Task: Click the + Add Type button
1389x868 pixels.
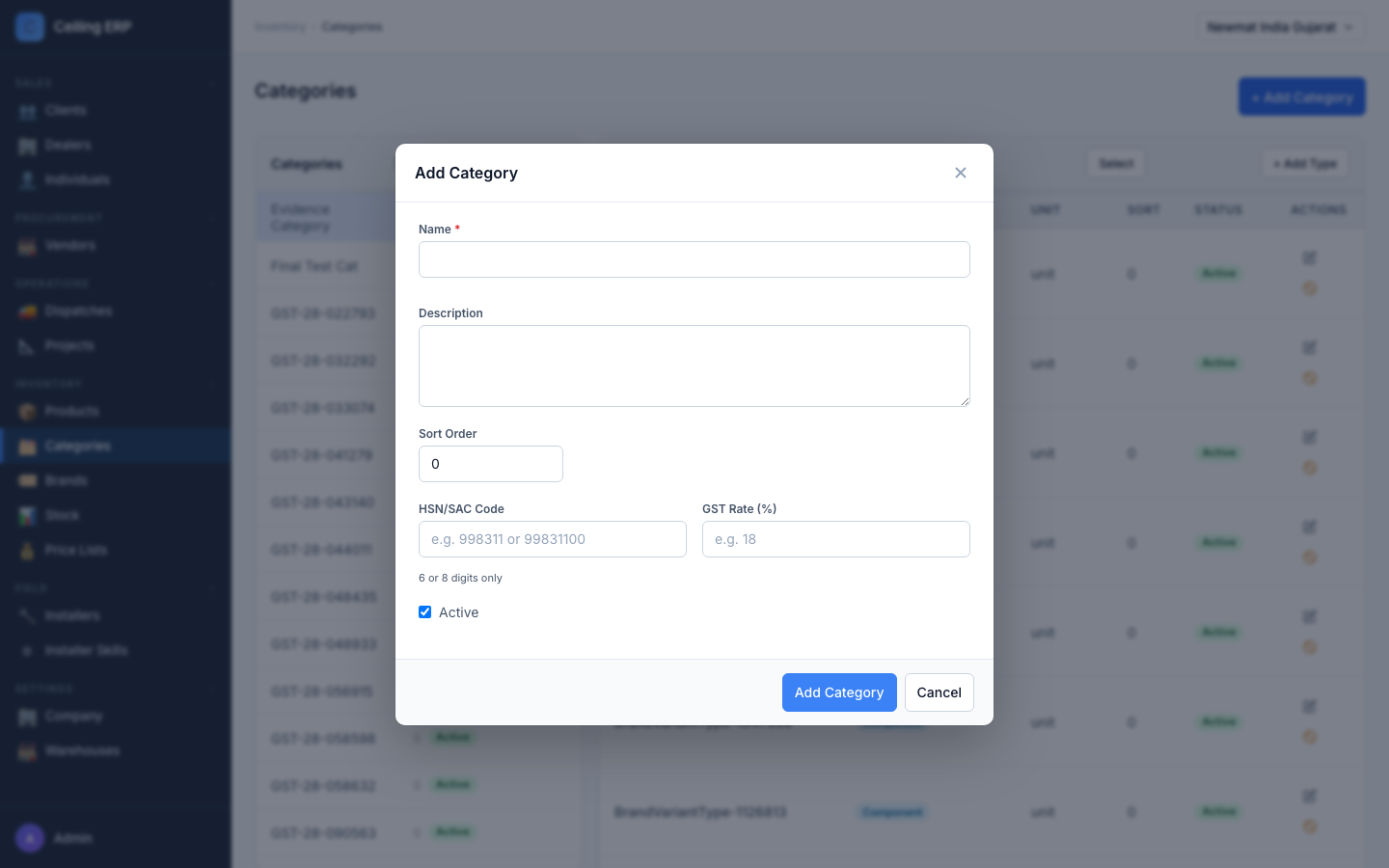Action: pos(1305,164)
